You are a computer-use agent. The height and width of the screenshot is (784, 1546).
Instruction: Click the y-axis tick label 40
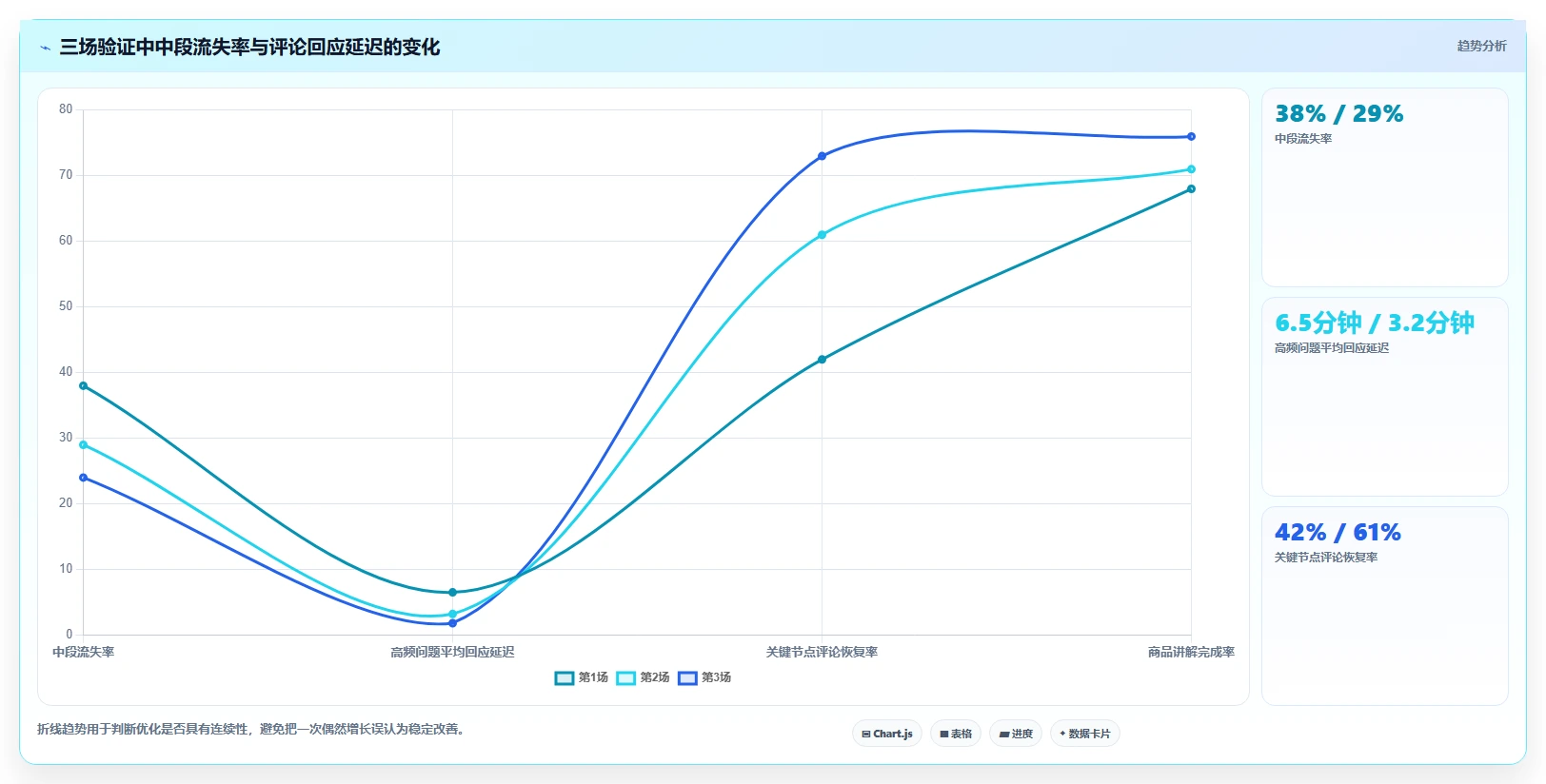click(x=66, y=372)
